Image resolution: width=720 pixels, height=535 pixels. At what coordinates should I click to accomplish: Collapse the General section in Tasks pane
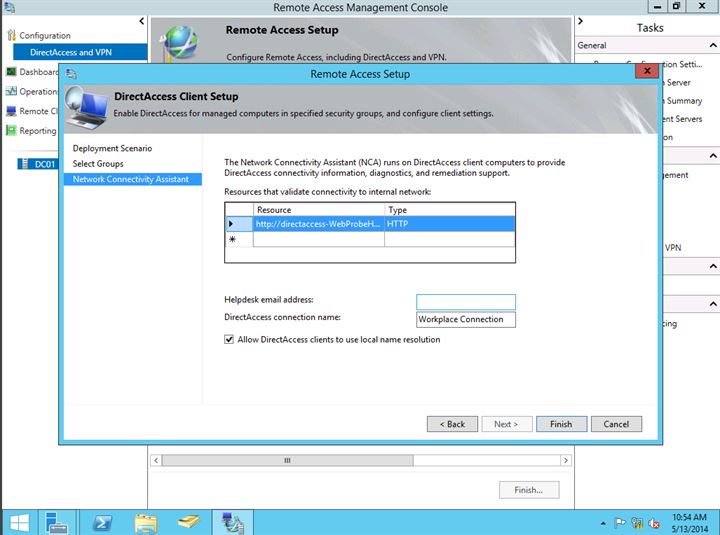[x=712, y=45]
